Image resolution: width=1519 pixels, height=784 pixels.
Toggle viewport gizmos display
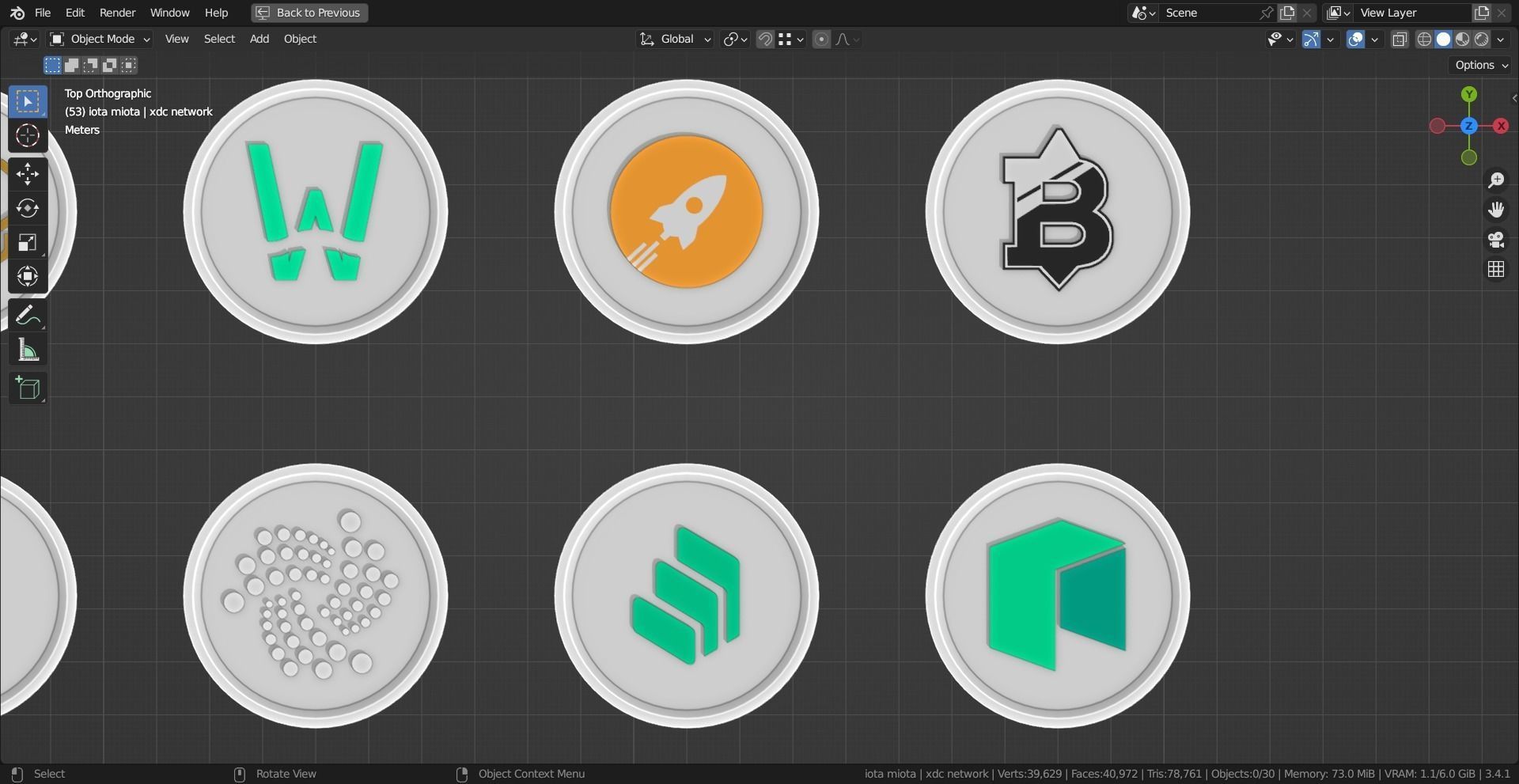click(1311, 39)
